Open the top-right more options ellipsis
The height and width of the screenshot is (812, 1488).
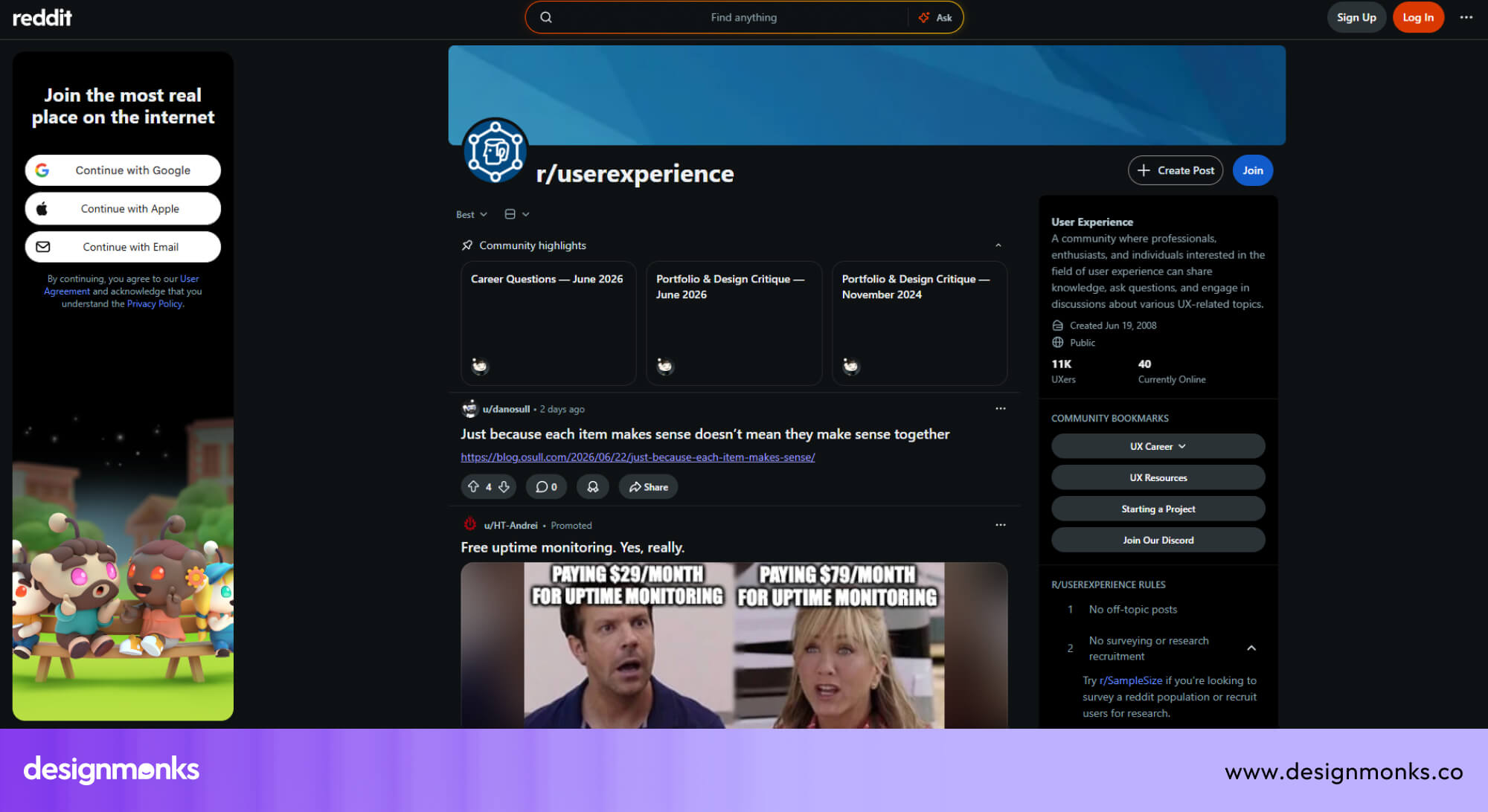point(1466,17)
